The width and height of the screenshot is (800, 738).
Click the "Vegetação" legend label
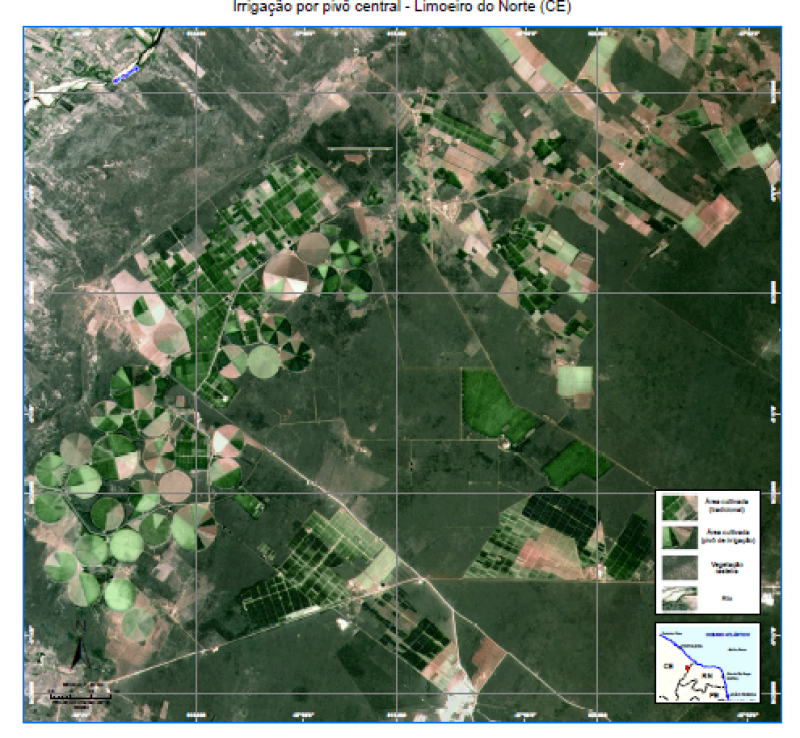(x=727, y=568)
